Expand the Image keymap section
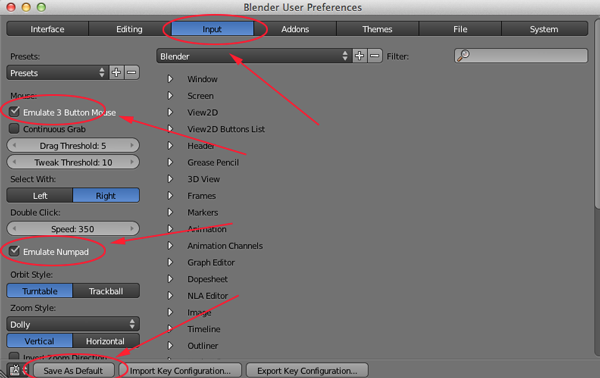600x378 pixels. click(x=170, y=312)
